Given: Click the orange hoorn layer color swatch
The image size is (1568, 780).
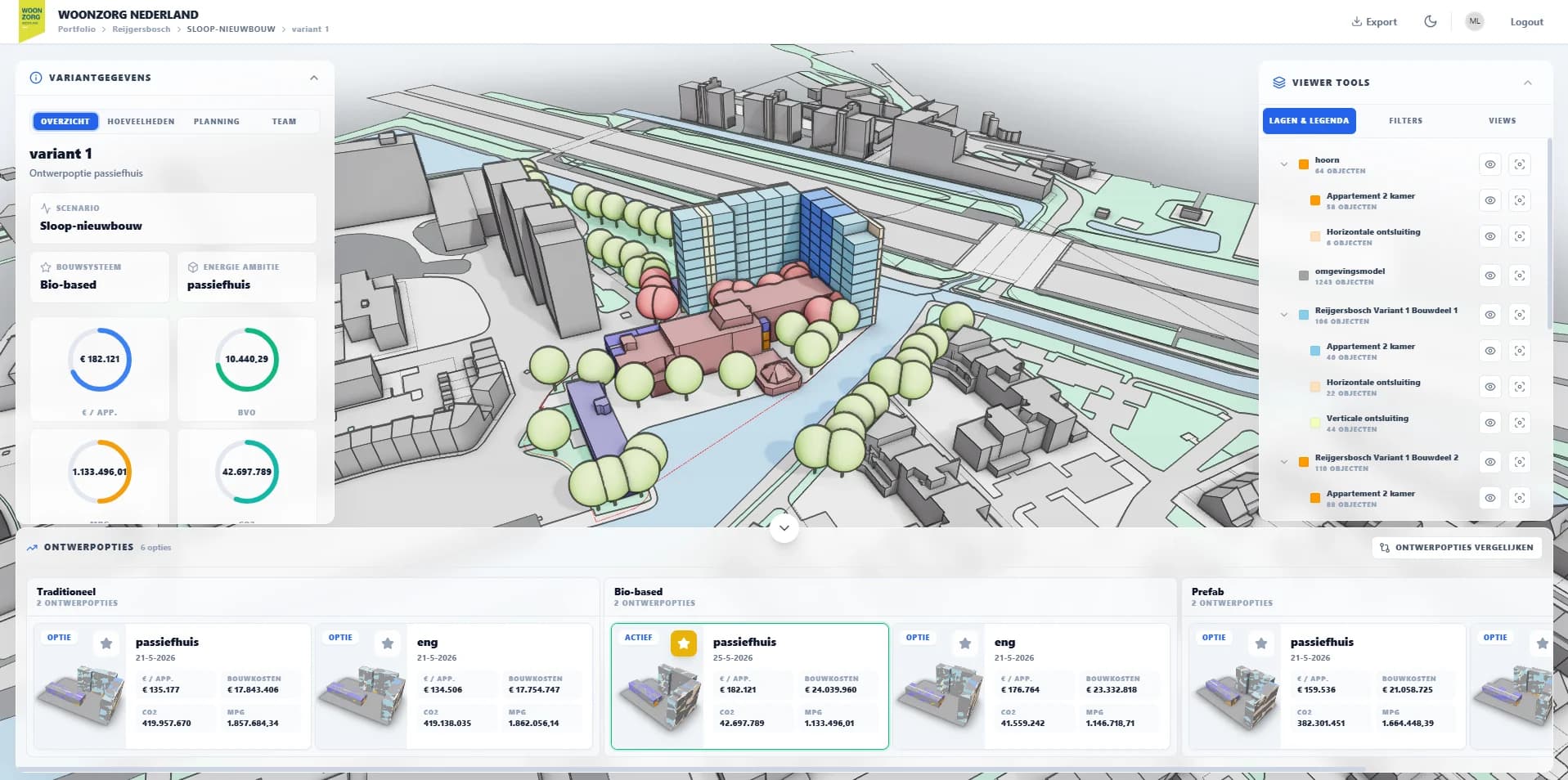Looking at the screenshot, I should pyautogui.click(x=1304, y=164).
